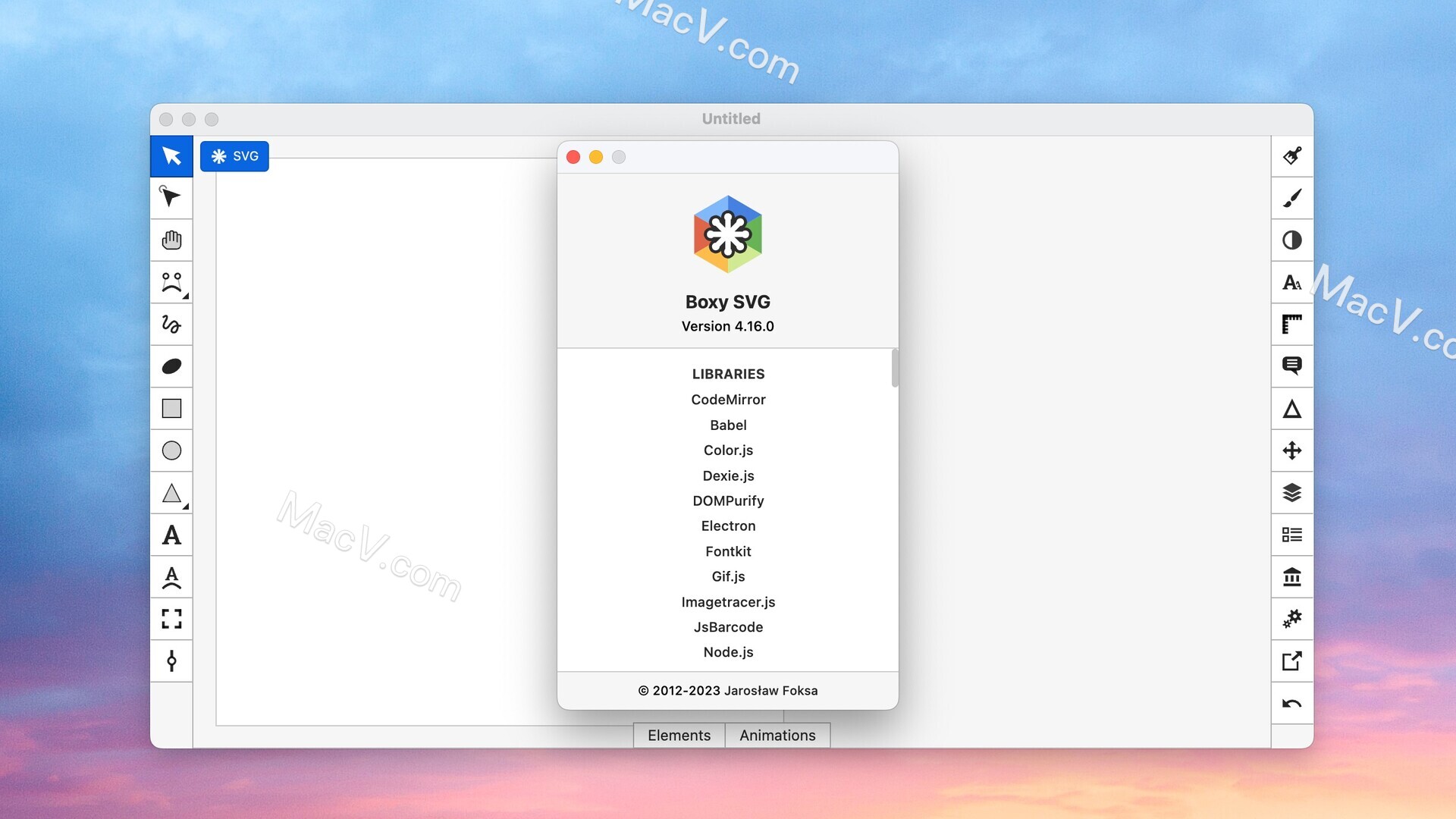Pick the Blob tool
The image size is (1456, 819).
[x=171, y=366]
